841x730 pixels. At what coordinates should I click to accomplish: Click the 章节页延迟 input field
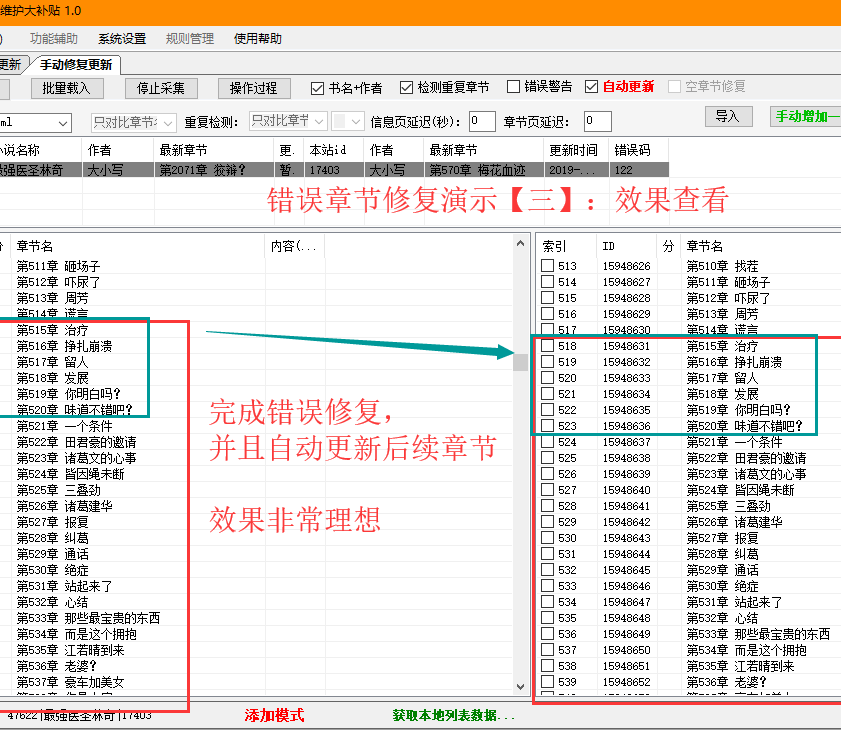(597, 121)
